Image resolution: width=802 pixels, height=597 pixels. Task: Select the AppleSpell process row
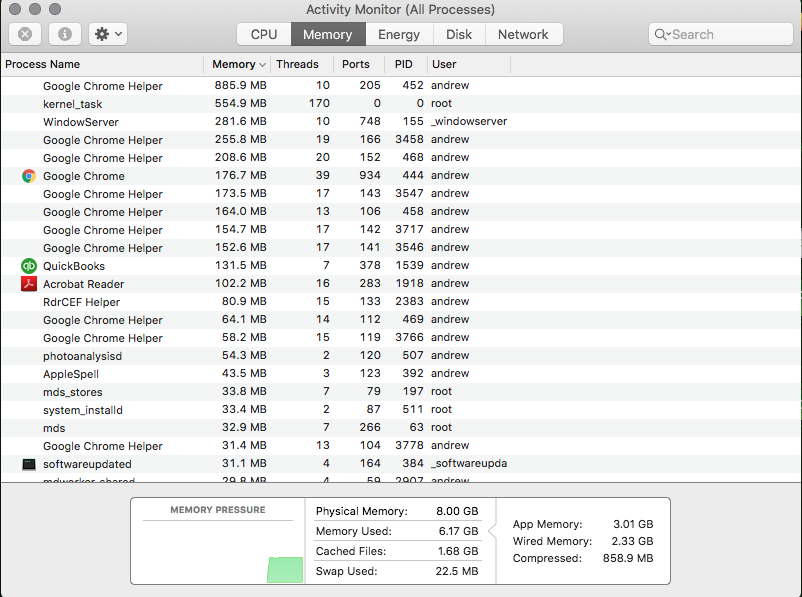[x=401, y=374]
